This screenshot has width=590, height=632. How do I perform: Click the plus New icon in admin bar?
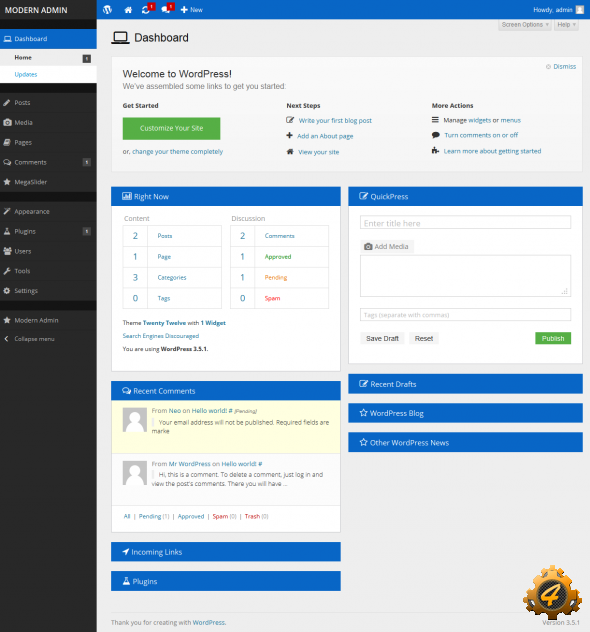point(184,10)
